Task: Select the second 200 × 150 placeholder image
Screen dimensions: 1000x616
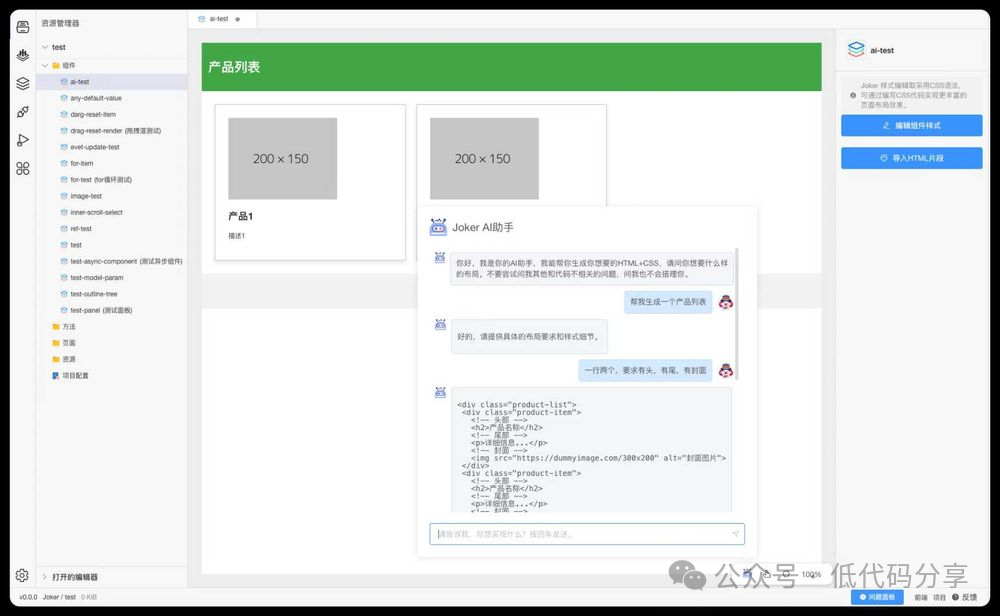Action: click(x=484, y=159)
